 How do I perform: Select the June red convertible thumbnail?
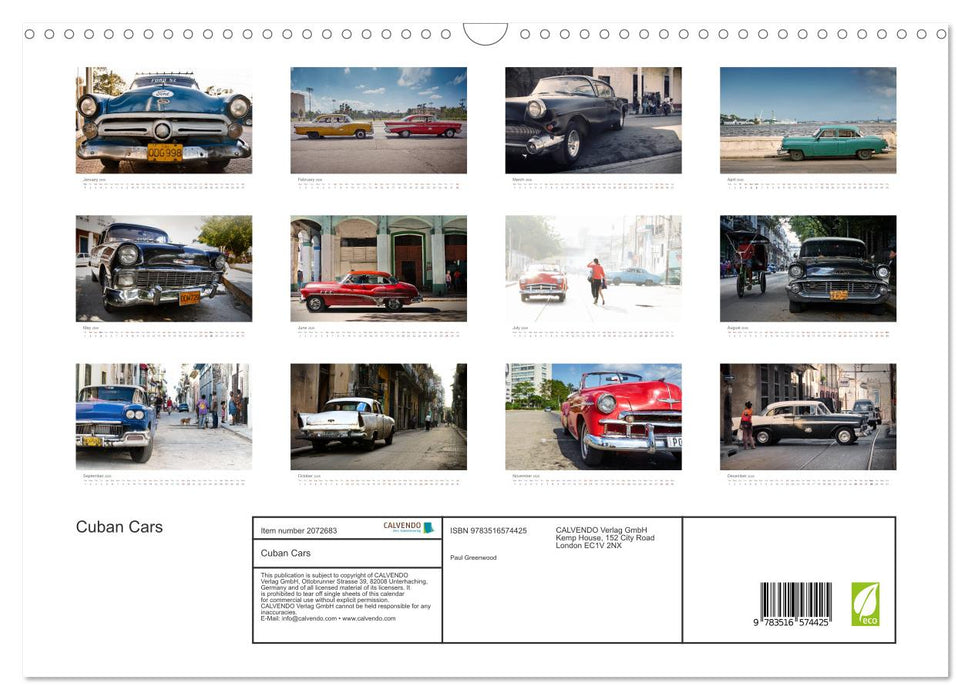(x=378, y=268)
